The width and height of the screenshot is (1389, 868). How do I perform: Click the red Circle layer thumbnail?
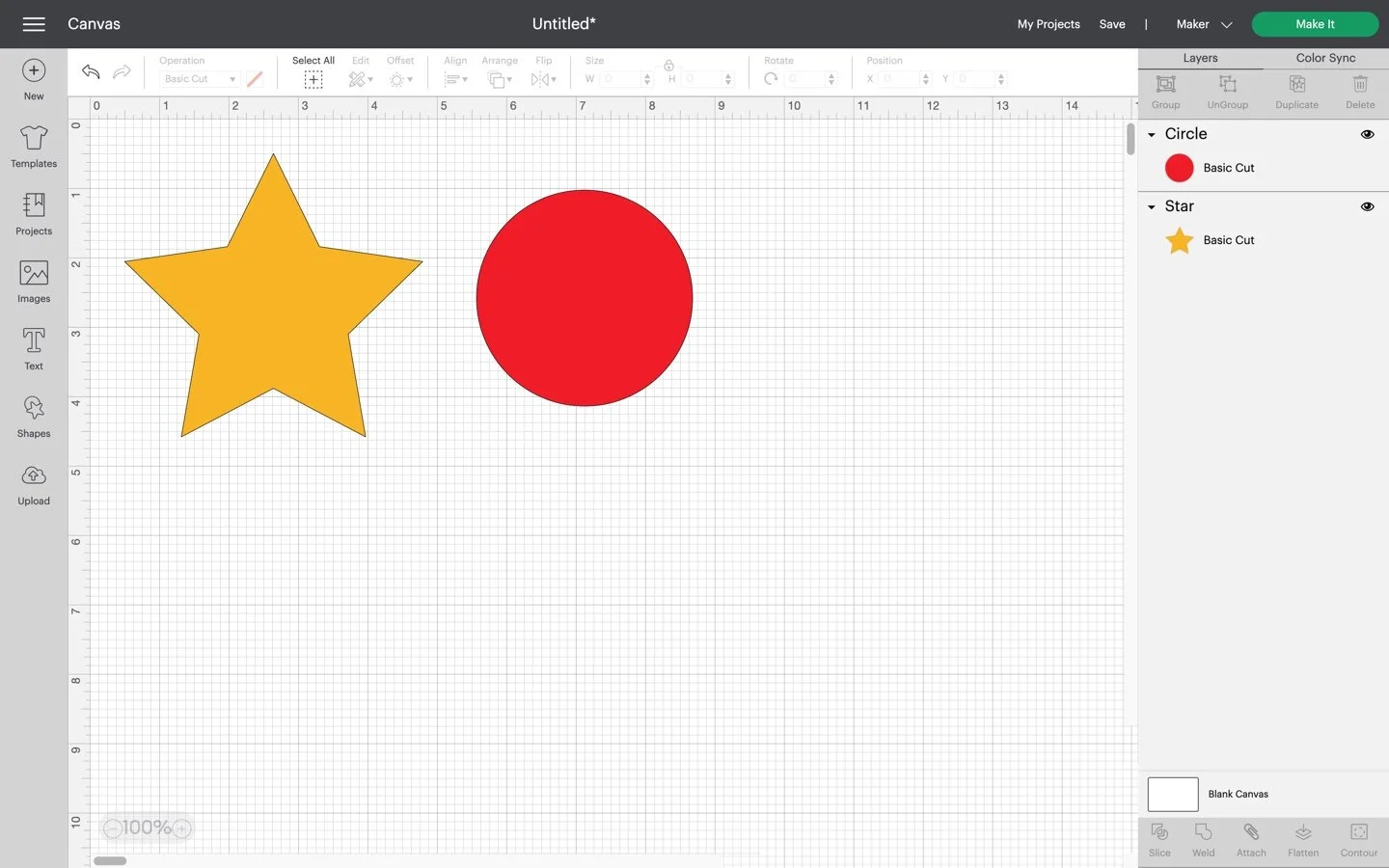[x=1179, y=168]
